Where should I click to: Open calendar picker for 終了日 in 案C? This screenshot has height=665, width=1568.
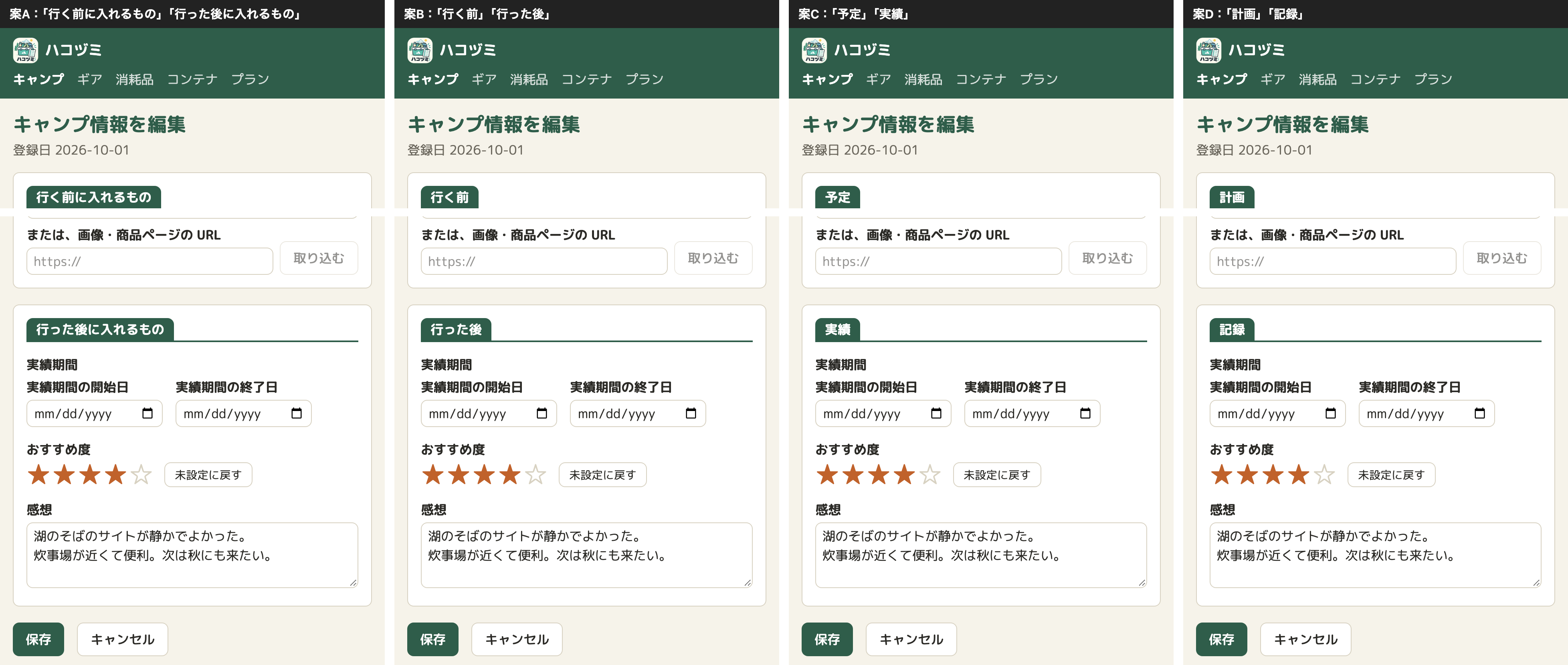click(x=1085, y=414)
